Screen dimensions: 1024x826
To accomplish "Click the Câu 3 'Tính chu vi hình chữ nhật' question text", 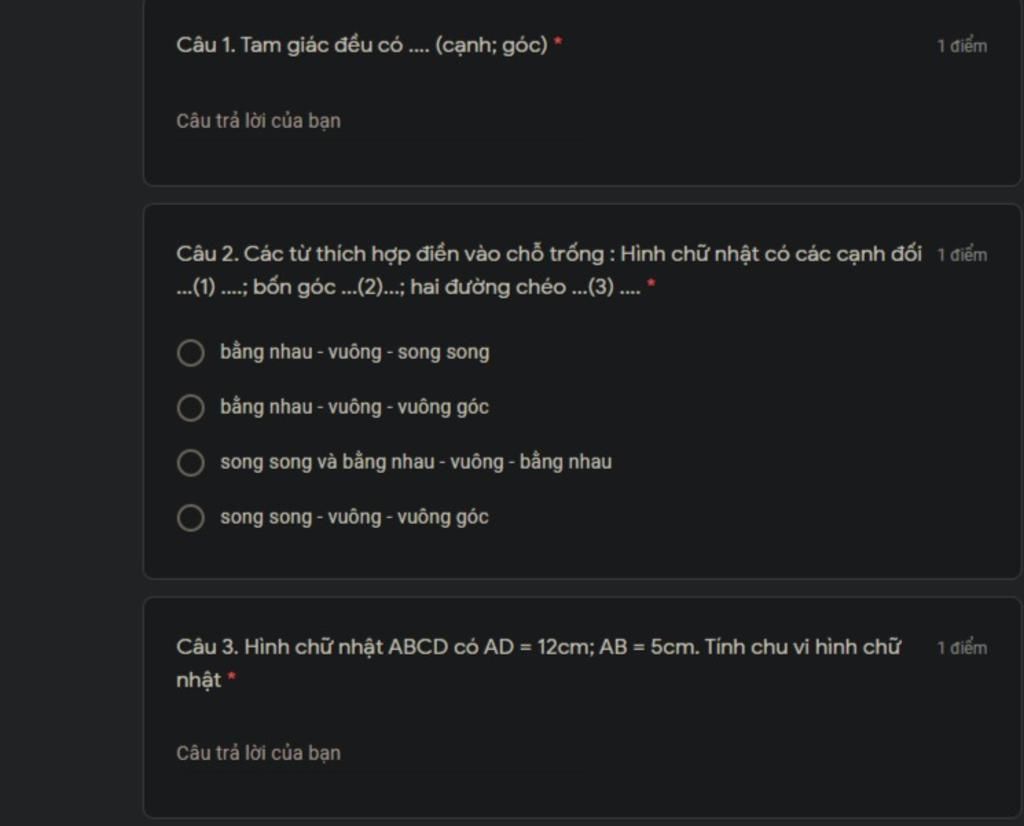I will 539,663.
